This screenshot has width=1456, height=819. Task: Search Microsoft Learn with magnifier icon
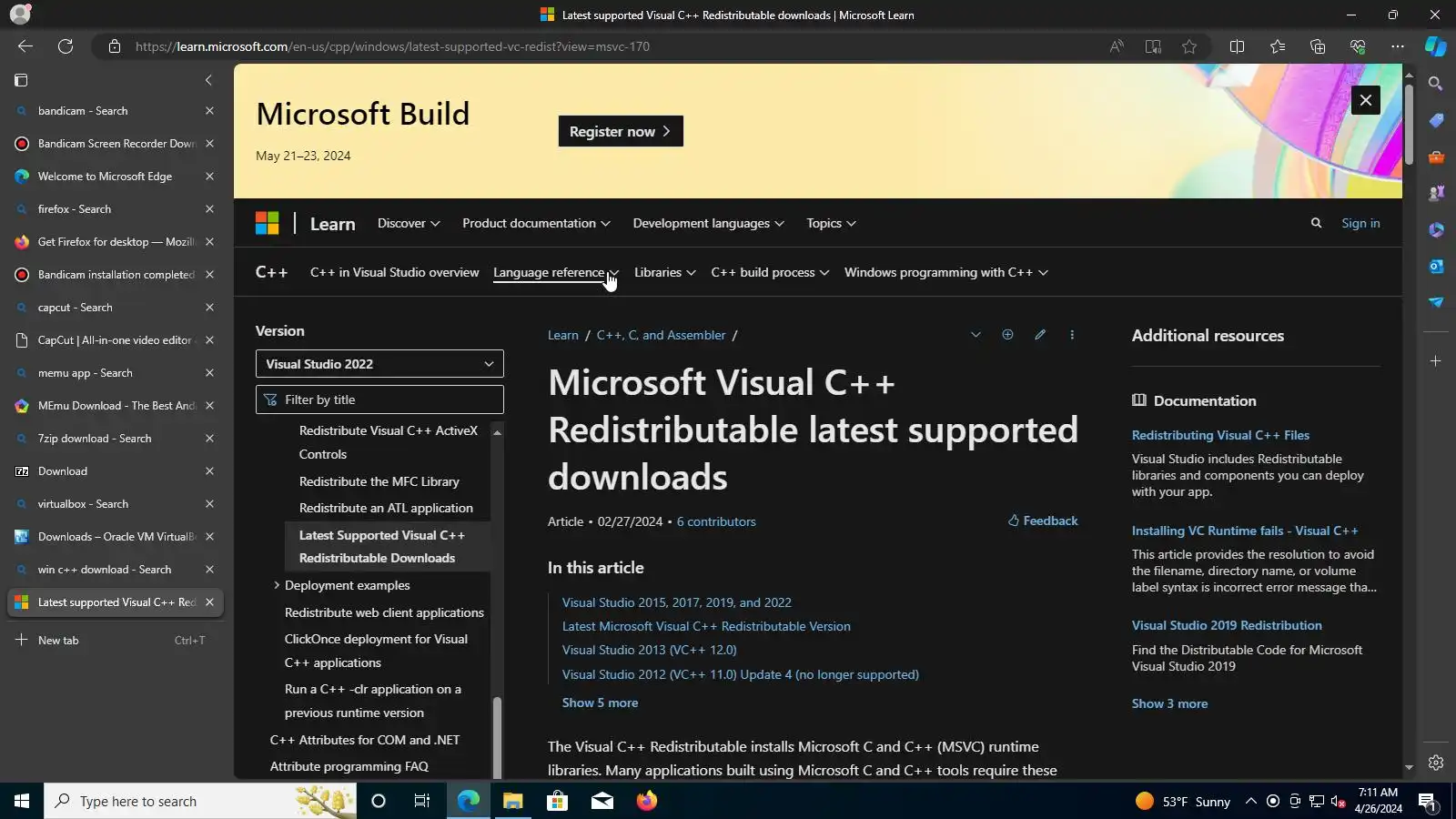click(1316, 223)
